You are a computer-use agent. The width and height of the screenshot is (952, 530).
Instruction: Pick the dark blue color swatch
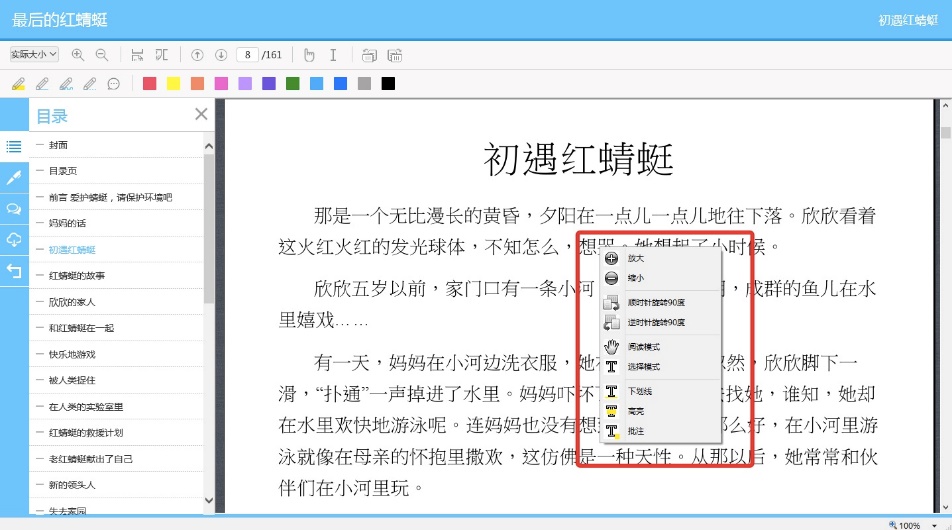coord(341,83)
